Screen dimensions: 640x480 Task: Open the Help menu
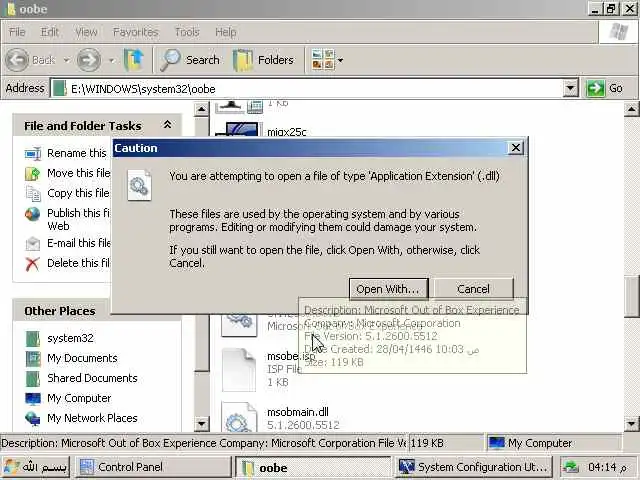(x=226, y=32)
